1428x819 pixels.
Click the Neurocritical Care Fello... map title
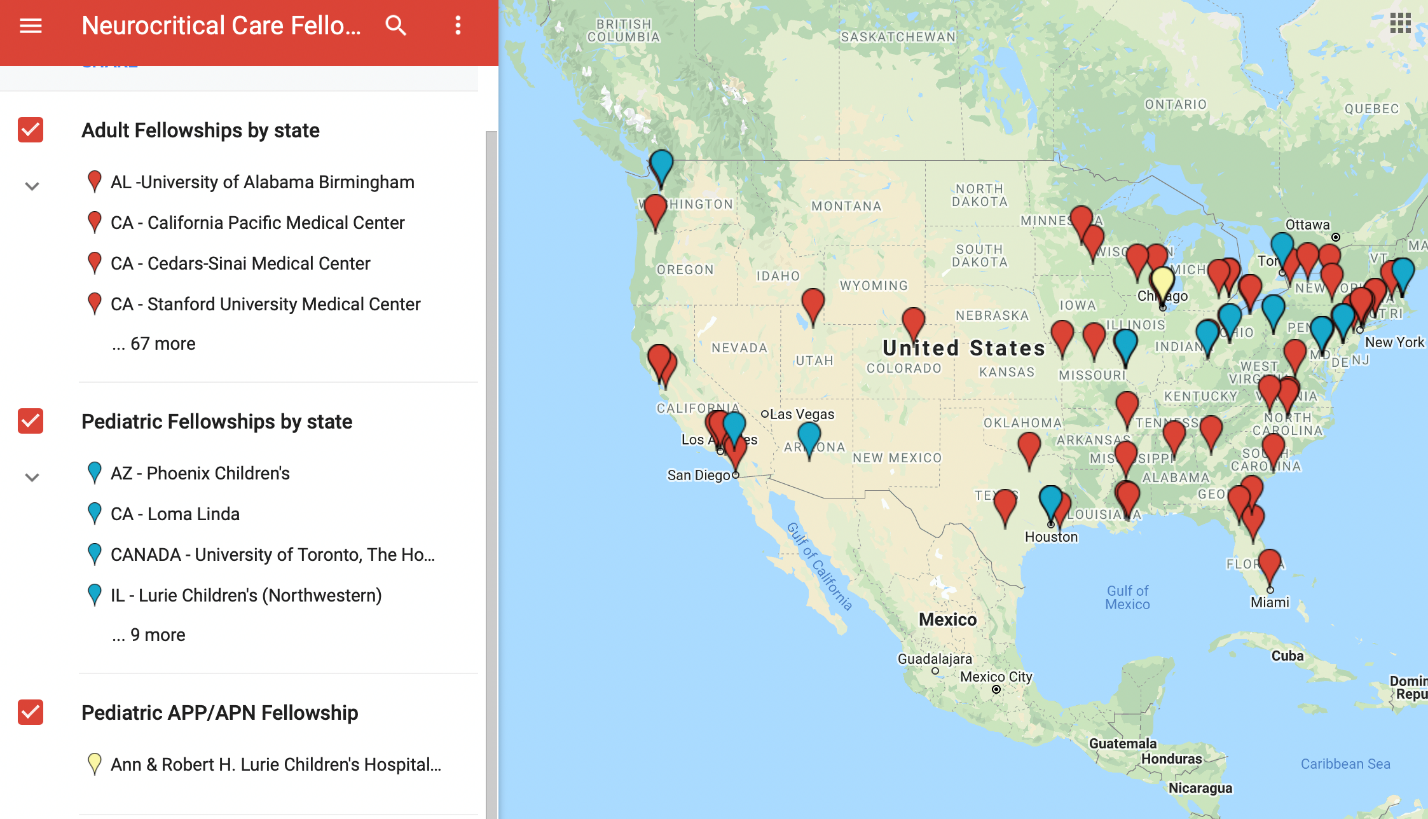(x=222, y=26)
